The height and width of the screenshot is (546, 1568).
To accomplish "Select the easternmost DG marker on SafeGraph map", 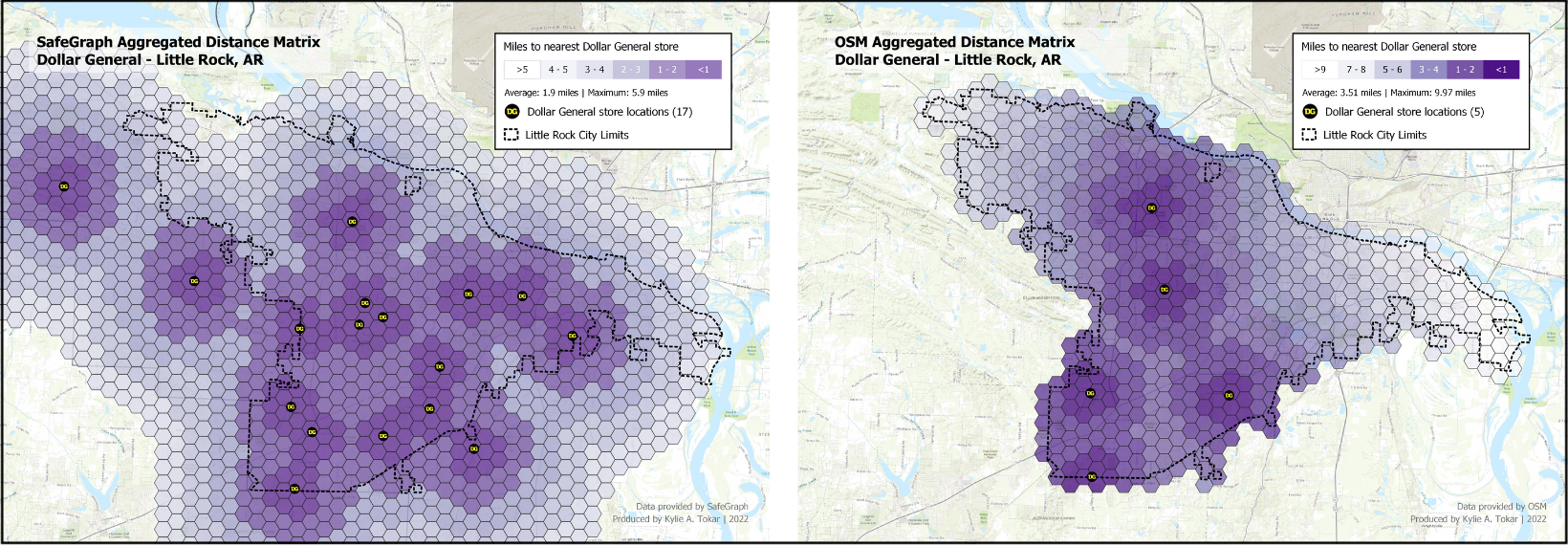I will (x=573, y=336).
